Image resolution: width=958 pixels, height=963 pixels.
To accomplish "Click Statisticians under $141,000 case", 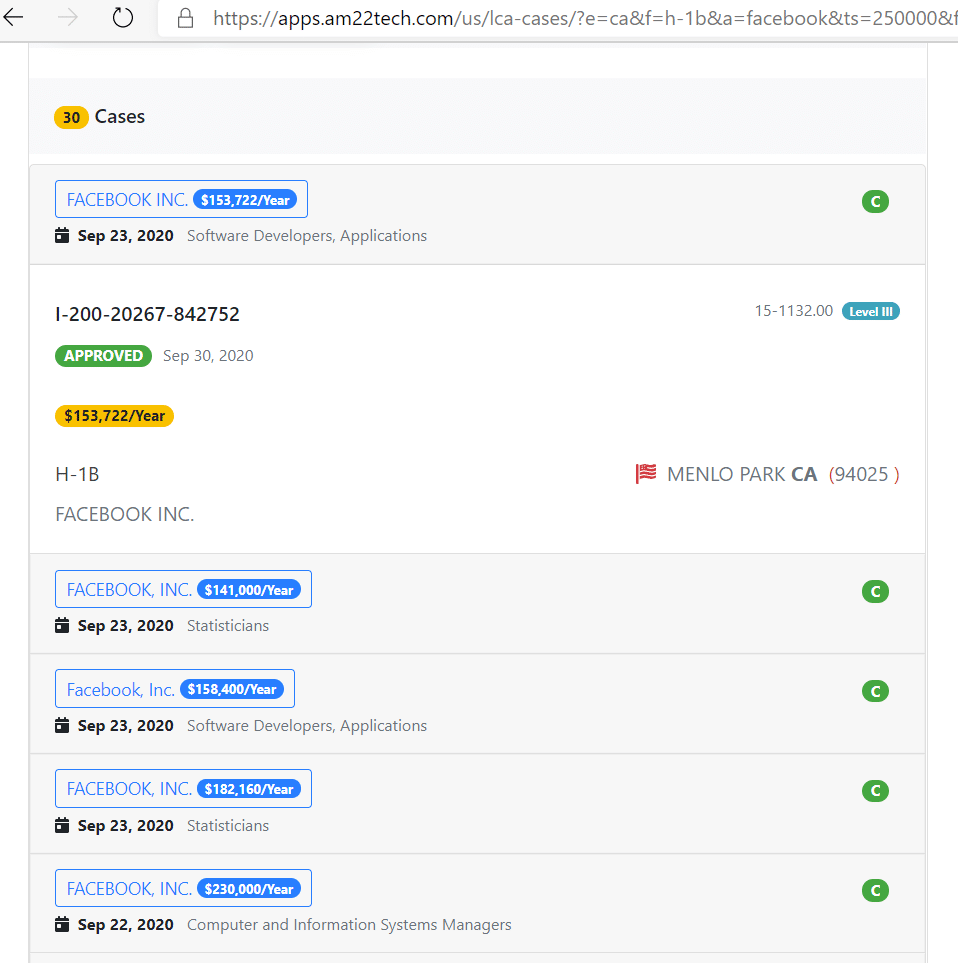I will click(228, 625).
